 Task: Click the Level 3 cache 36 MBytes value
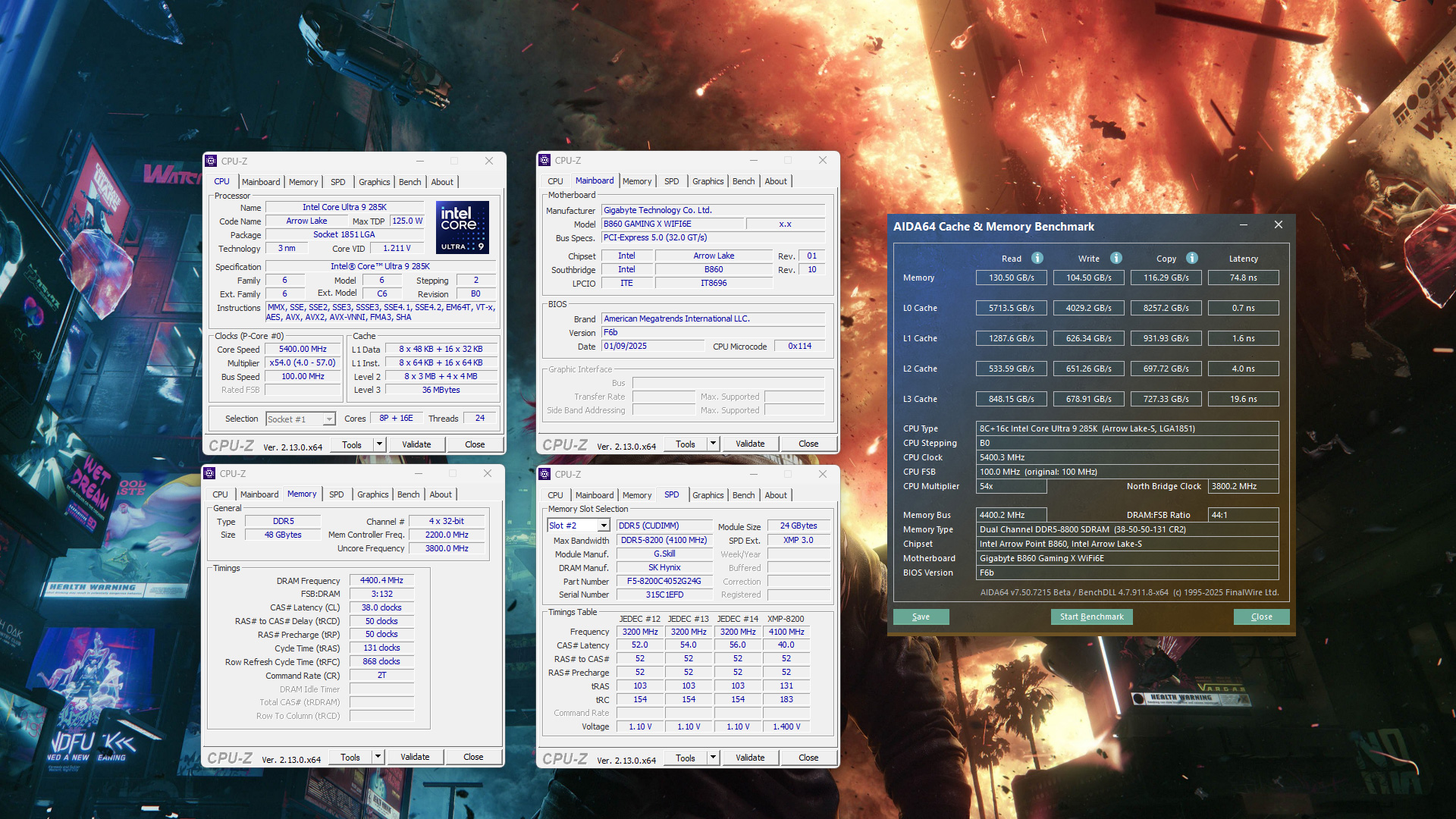click(x=441, y=390)
